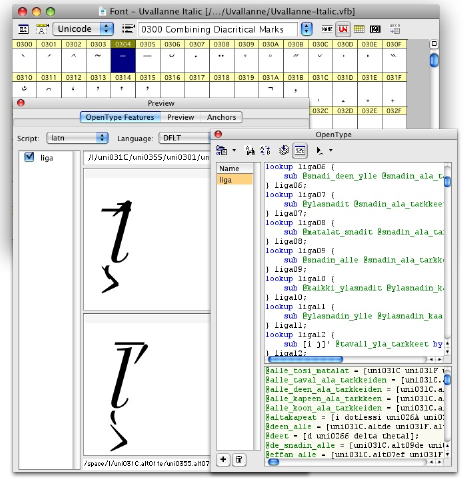Toggle the pressed icon in OpenType toolbar
The width and height of the screenshot is (468, 480).
click(300, 150)
